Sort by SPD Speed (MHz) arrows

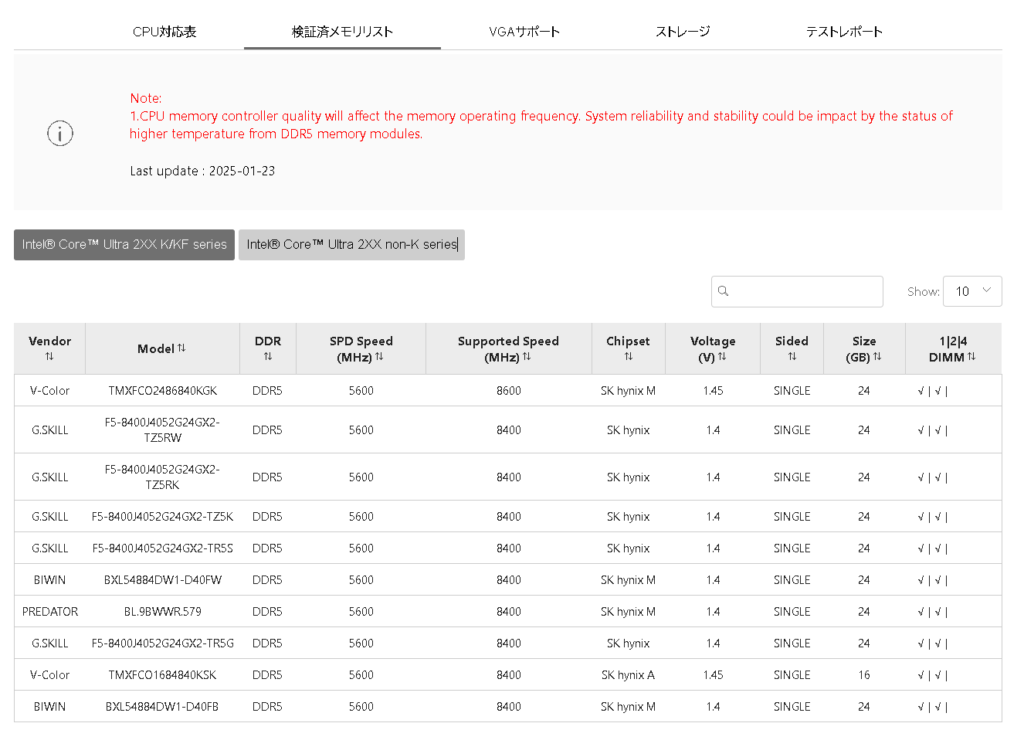point(379,357)
